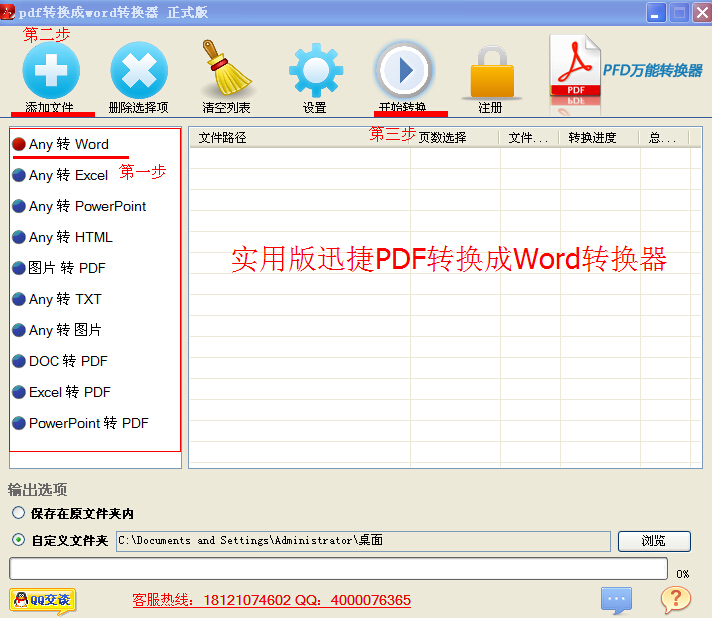Screen dimensions: 712x618
Task: Click the 注册 label
Action: click(490, 108)
